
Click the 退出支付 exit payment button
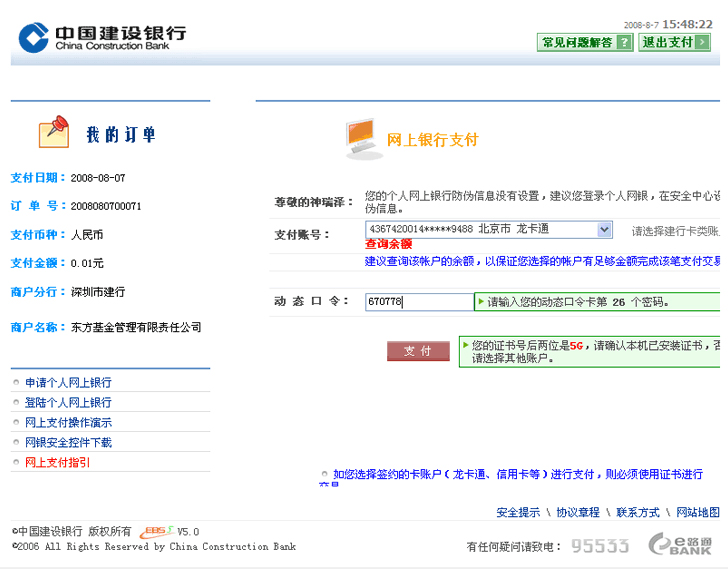pyautogui.click(x=674, y=43)
